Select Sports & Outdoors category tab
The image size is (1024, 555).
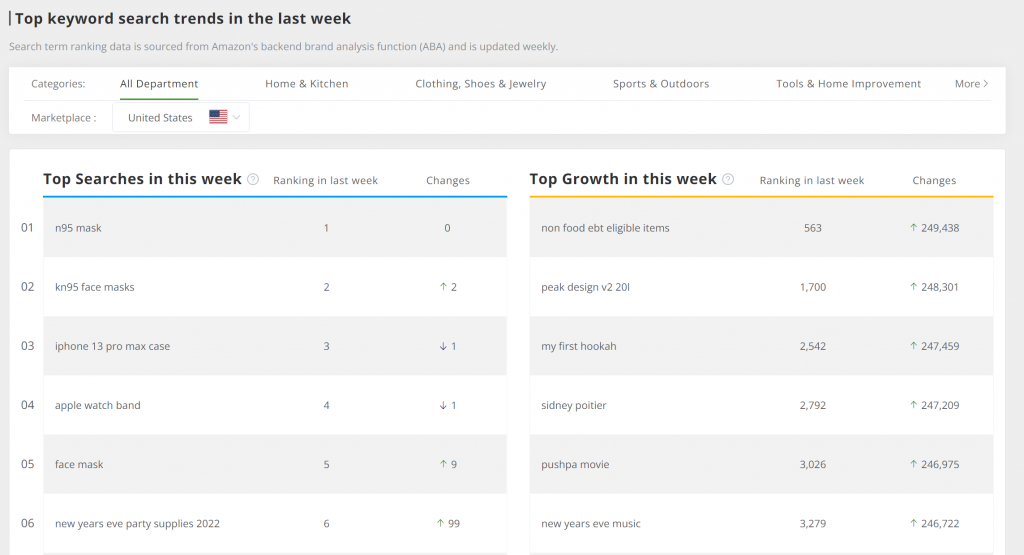click(x=661, y=84)
